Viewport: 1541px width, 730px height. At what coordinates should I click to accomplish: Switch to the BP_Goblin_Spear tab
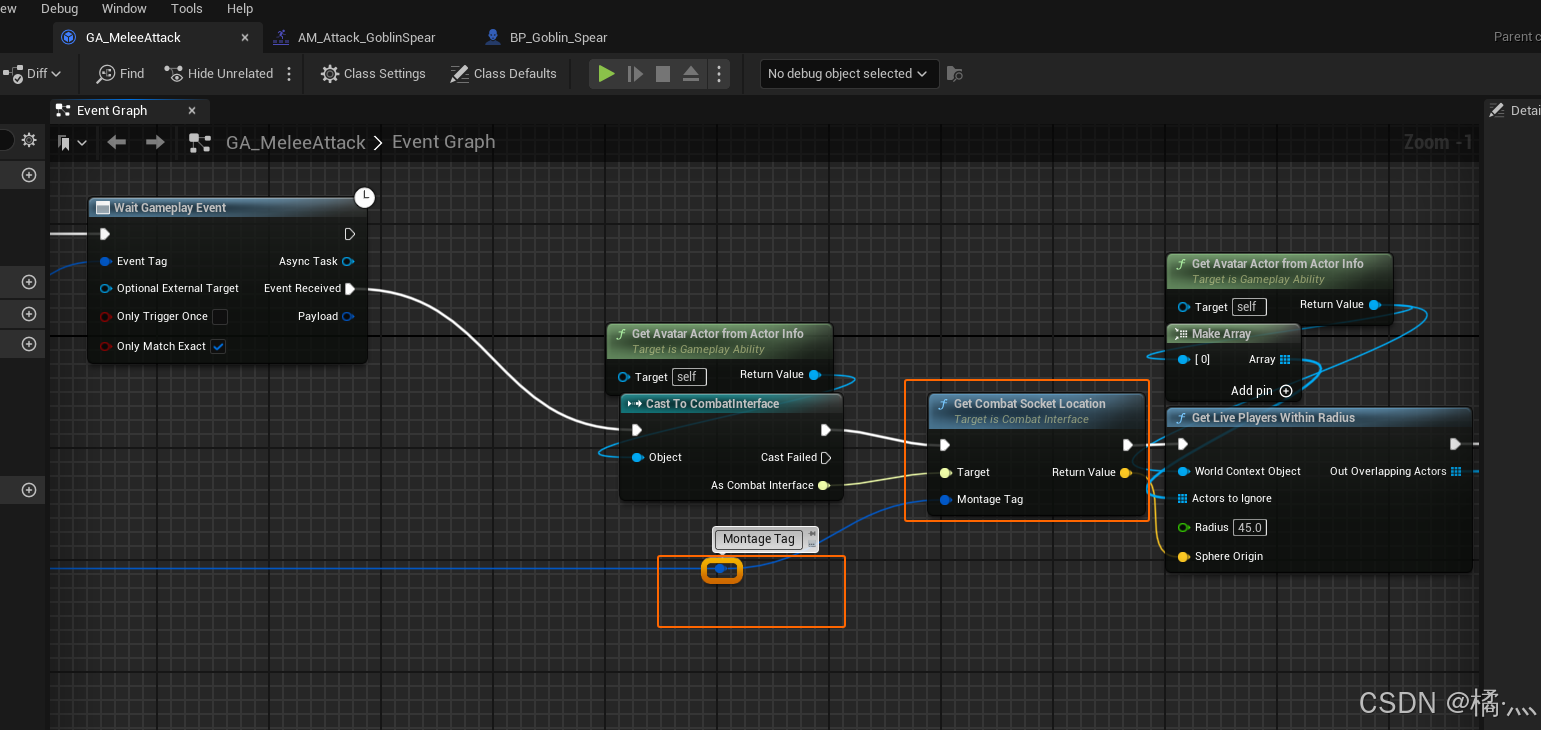coord(558,37)
